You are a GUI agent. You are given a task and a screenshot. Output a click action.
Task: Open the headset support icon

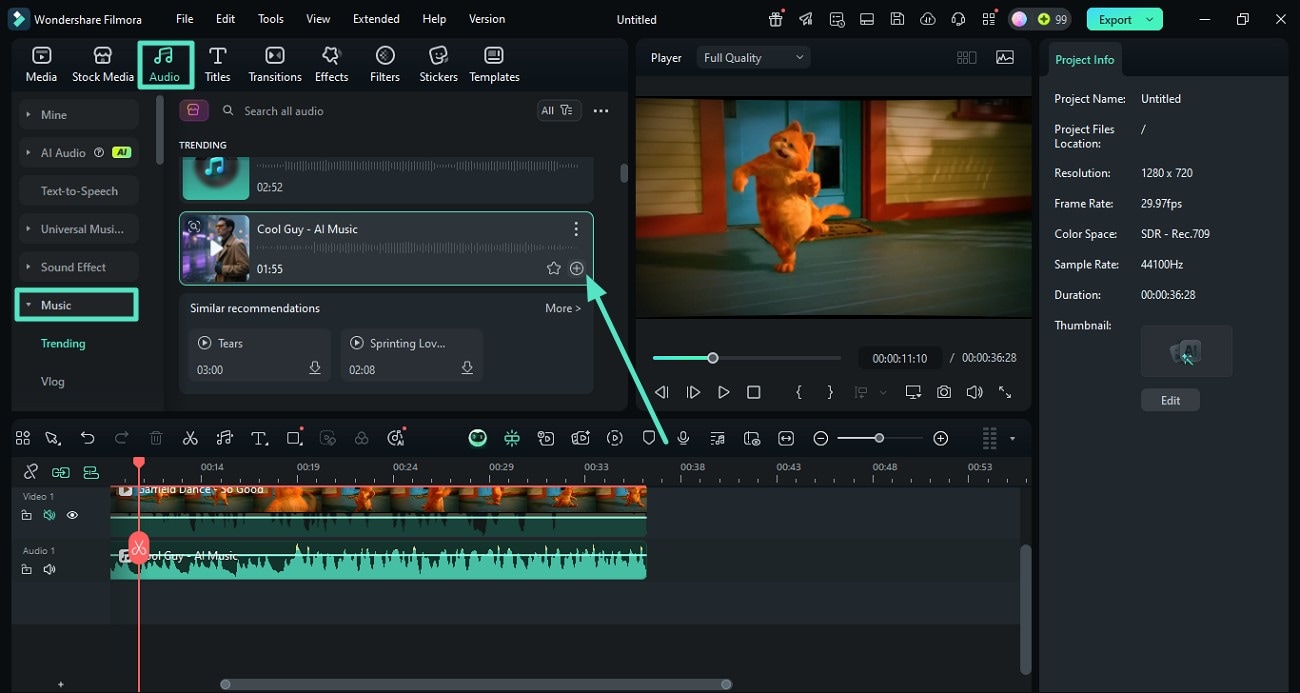tap(959, 19)
